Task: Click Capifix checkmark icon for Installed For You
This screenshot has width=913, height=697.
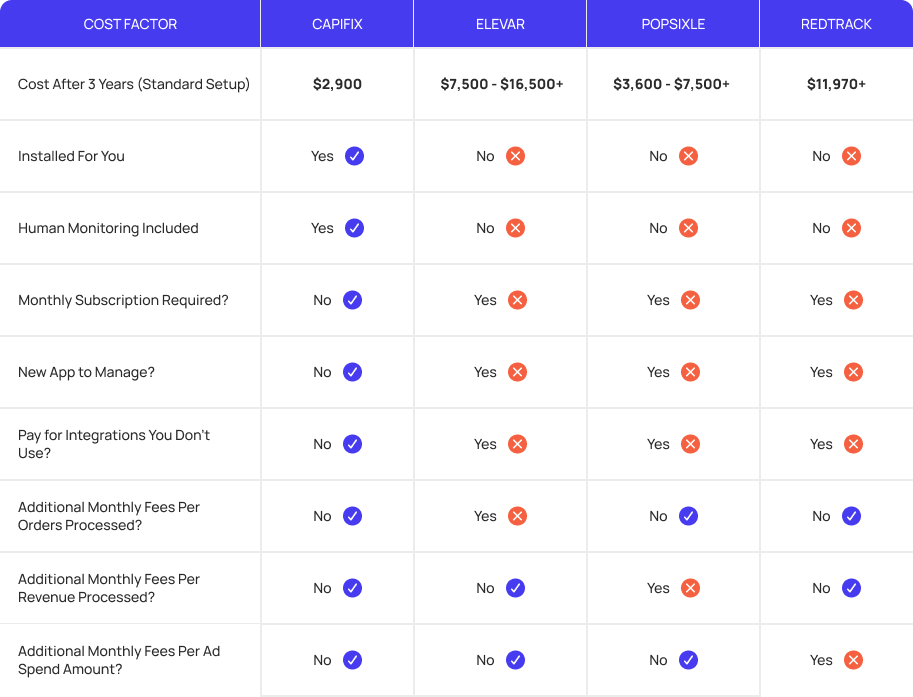Action: 355,156
